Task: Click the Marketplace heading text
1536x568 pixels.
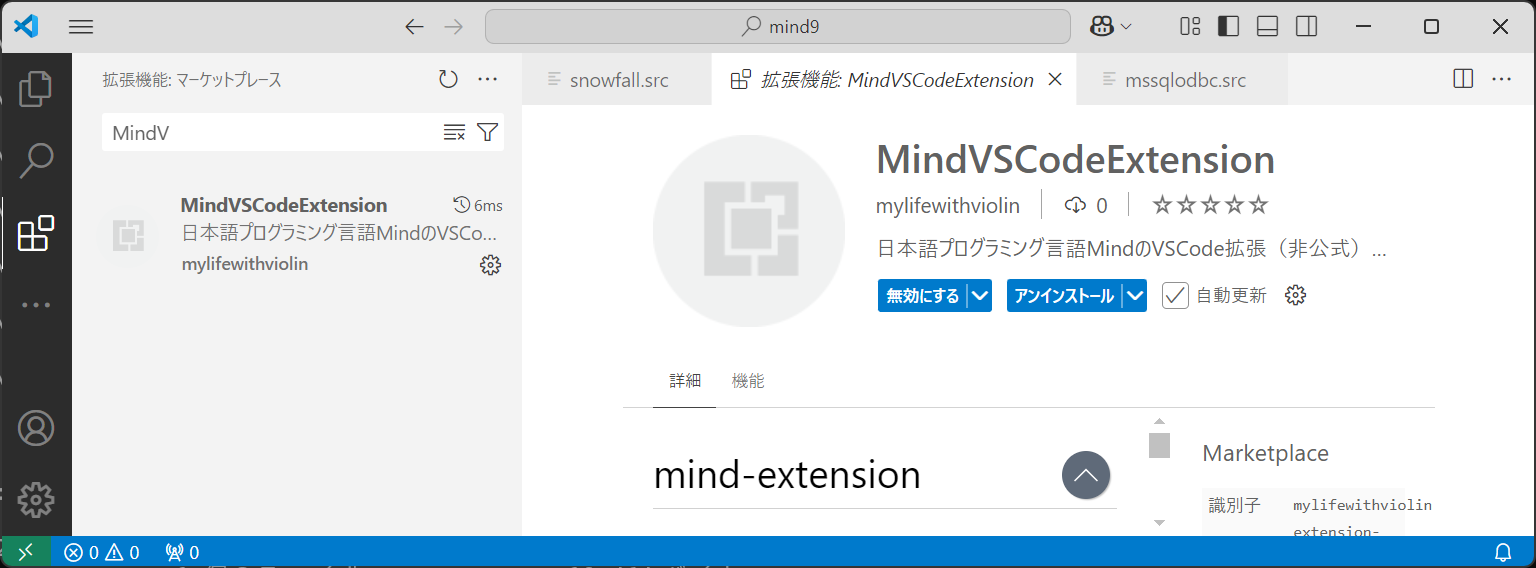Action: pyautogui.click(x=1265, y=453)
